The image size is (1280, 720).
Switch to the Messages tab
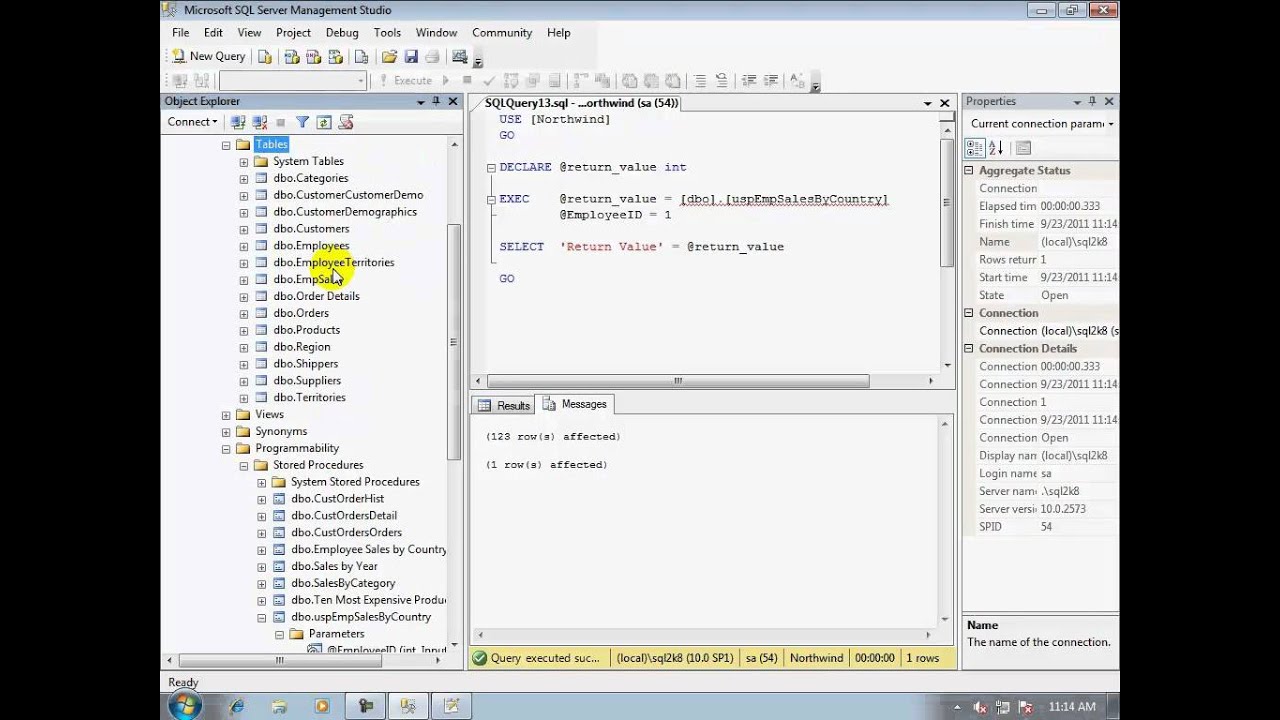point(575,404)
